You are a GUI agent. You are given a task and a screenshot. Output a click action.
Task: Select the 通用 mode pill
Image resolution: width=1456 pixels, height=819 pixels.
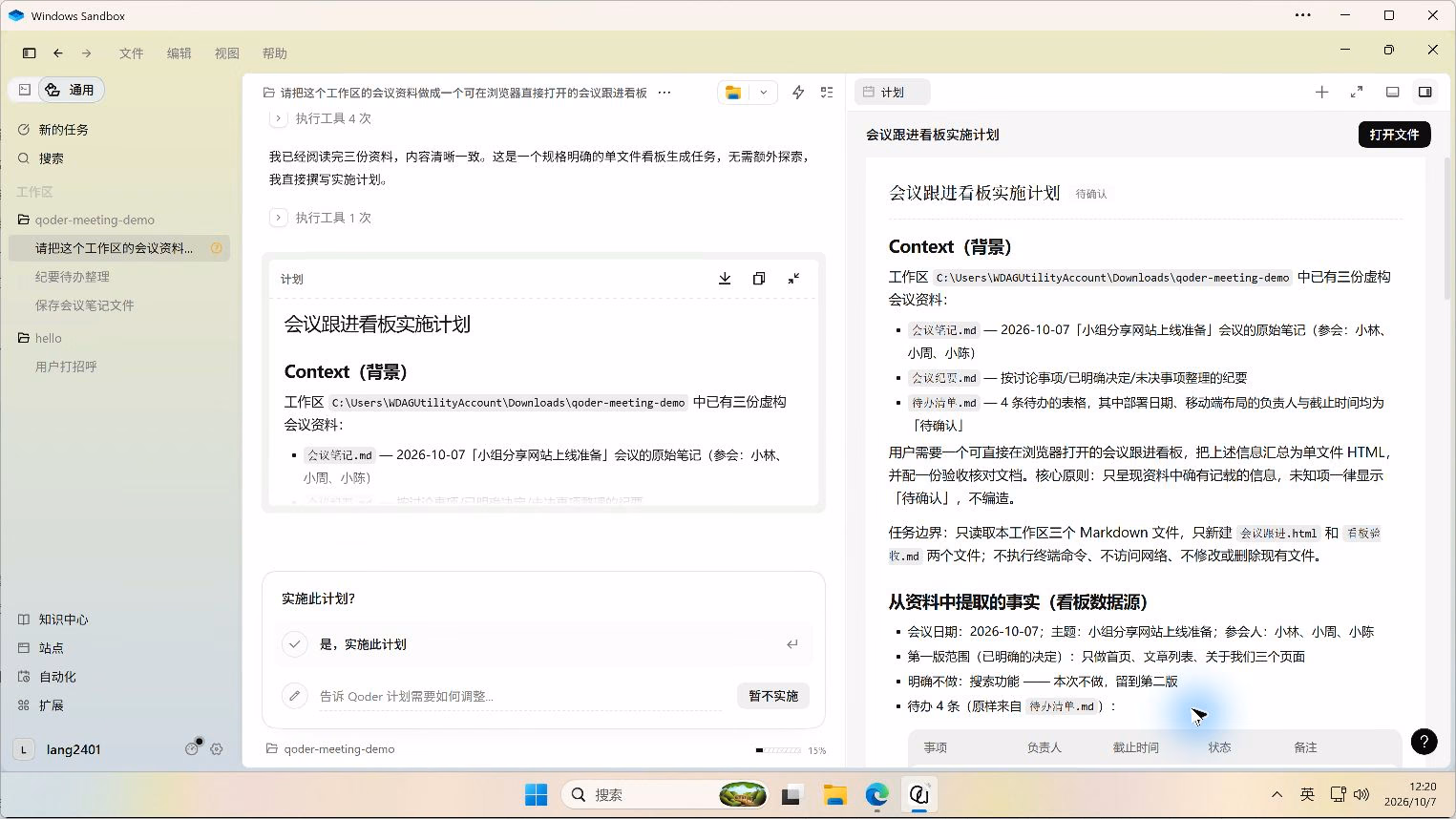[x=72, y=90]
